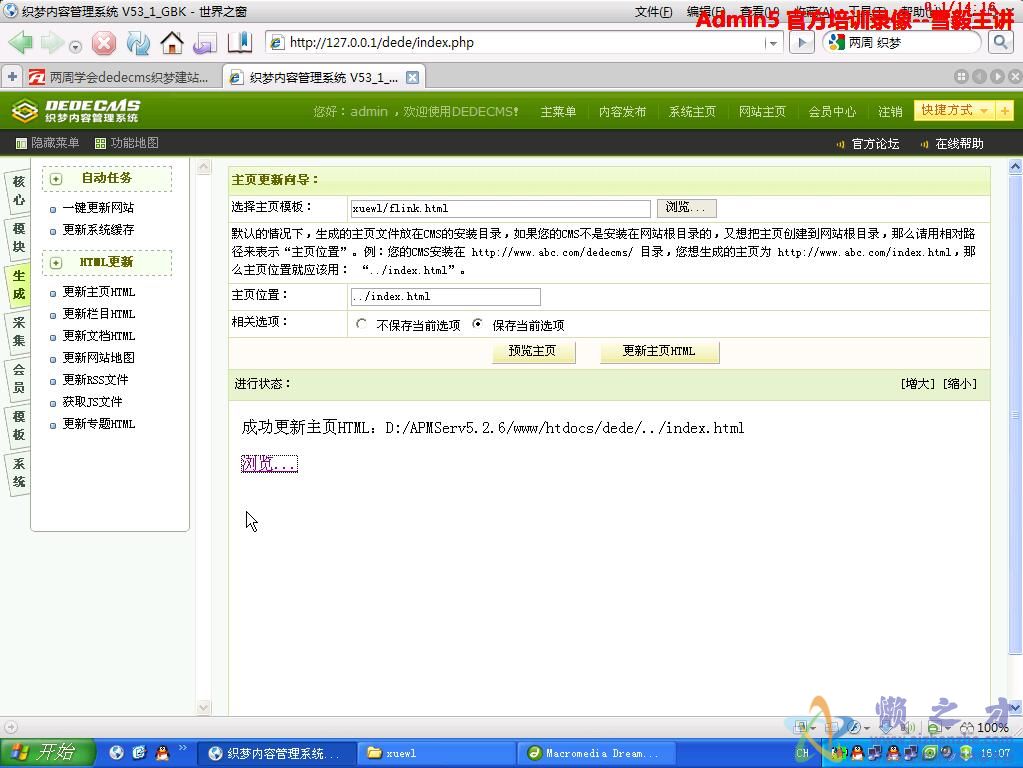The width and height of the screenshot is (1023, 768).
Task: Open the Bookmarks icon
Action: click(x=238, y=43)
